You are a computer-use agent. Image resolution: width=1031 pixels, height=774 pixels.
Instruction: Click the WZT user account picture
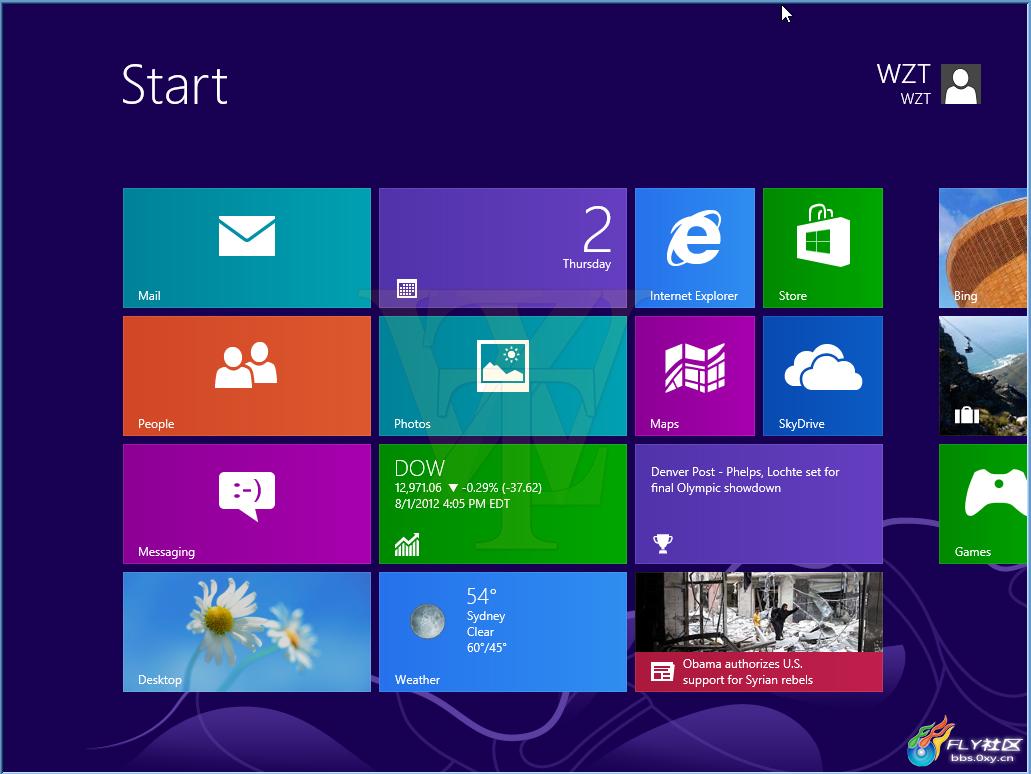[961, 84]
